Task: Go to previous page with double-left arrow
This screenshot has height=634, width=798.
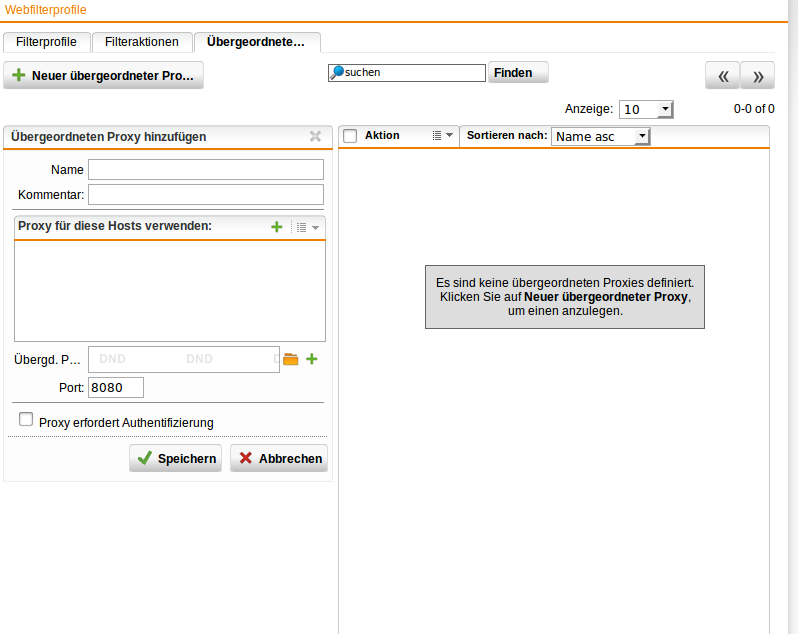Action: (722, 76)
